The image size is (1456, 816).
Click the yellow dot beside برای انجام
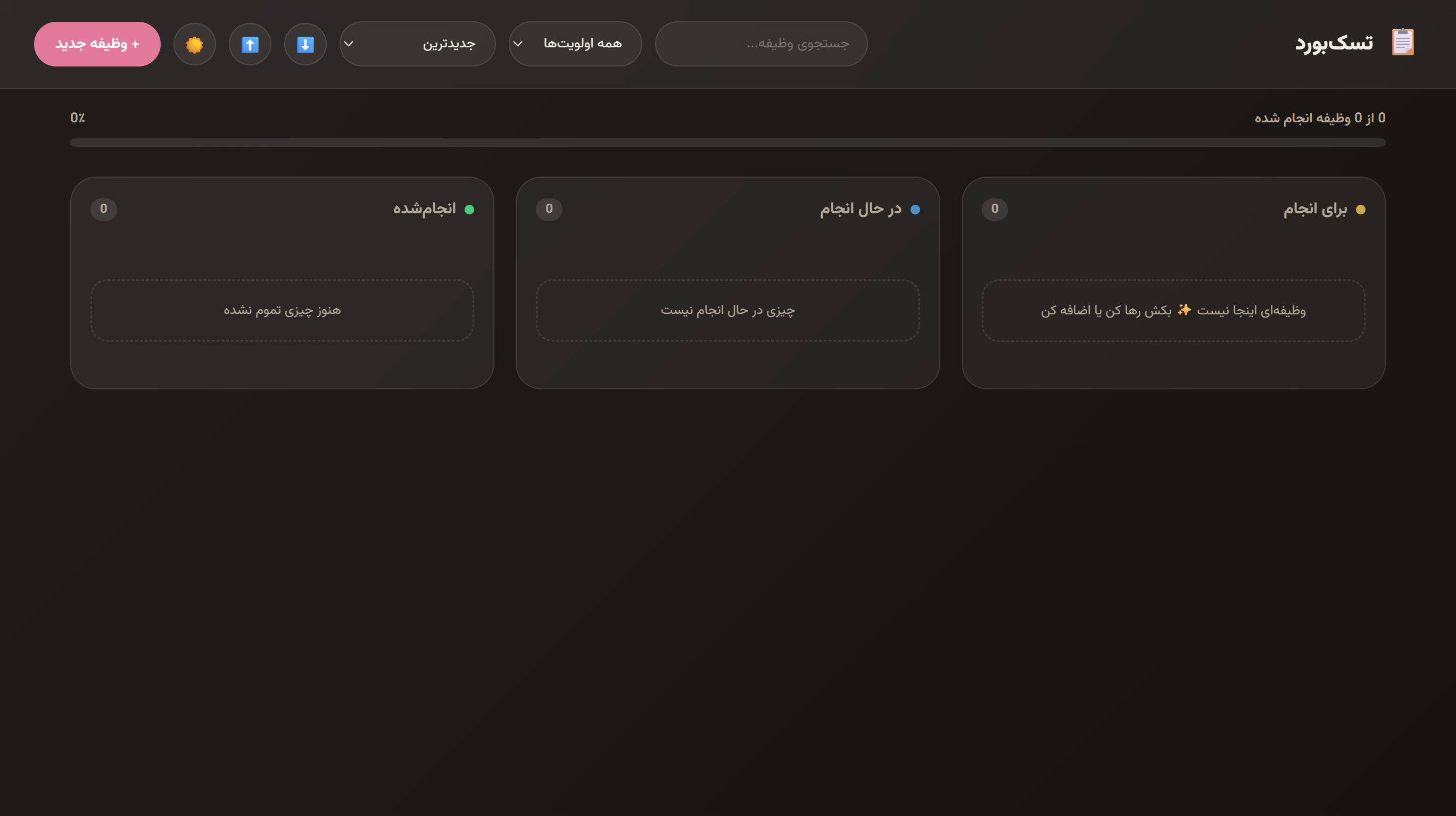[1361, 210]
